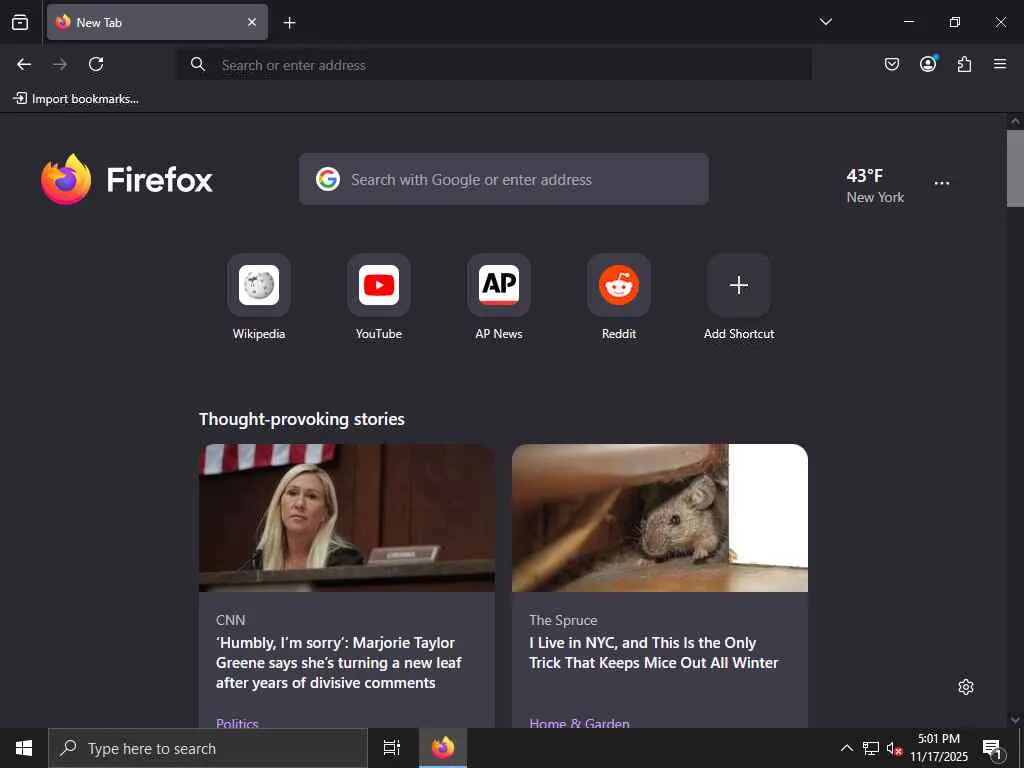Screen dimensions: 1024x768
Task: Open the Windows Start menu
Action: (x=24, y=748)
